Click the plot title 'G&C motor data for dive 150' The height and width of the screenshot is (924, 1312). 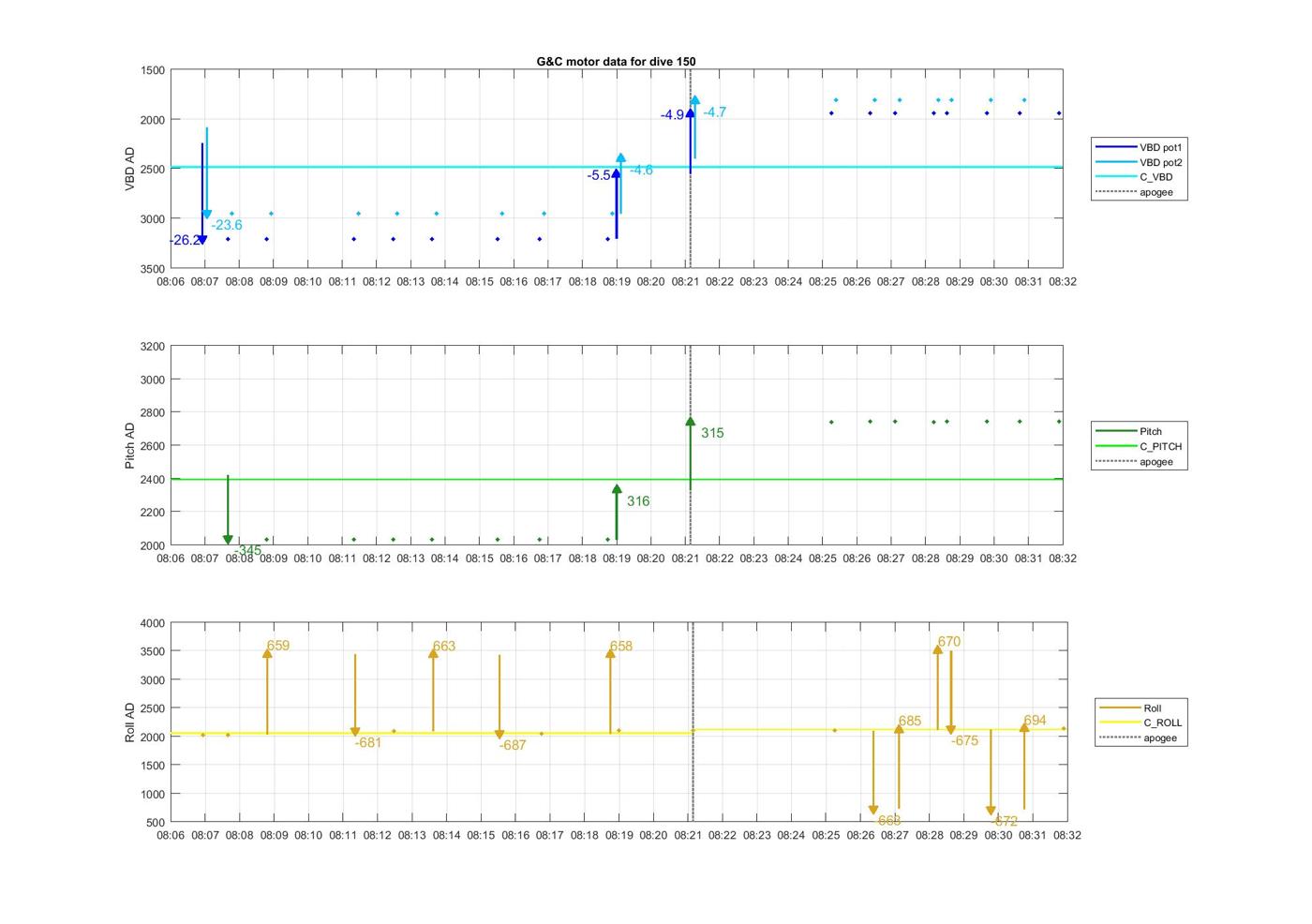point(616,61)
